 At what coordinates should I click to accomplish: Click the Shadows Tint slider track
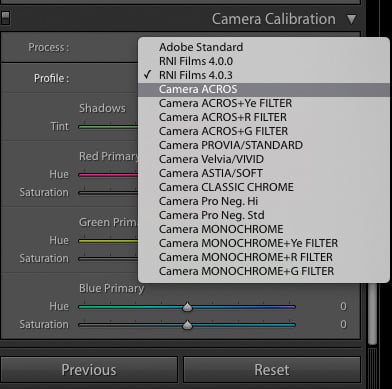tap(108, 127)
